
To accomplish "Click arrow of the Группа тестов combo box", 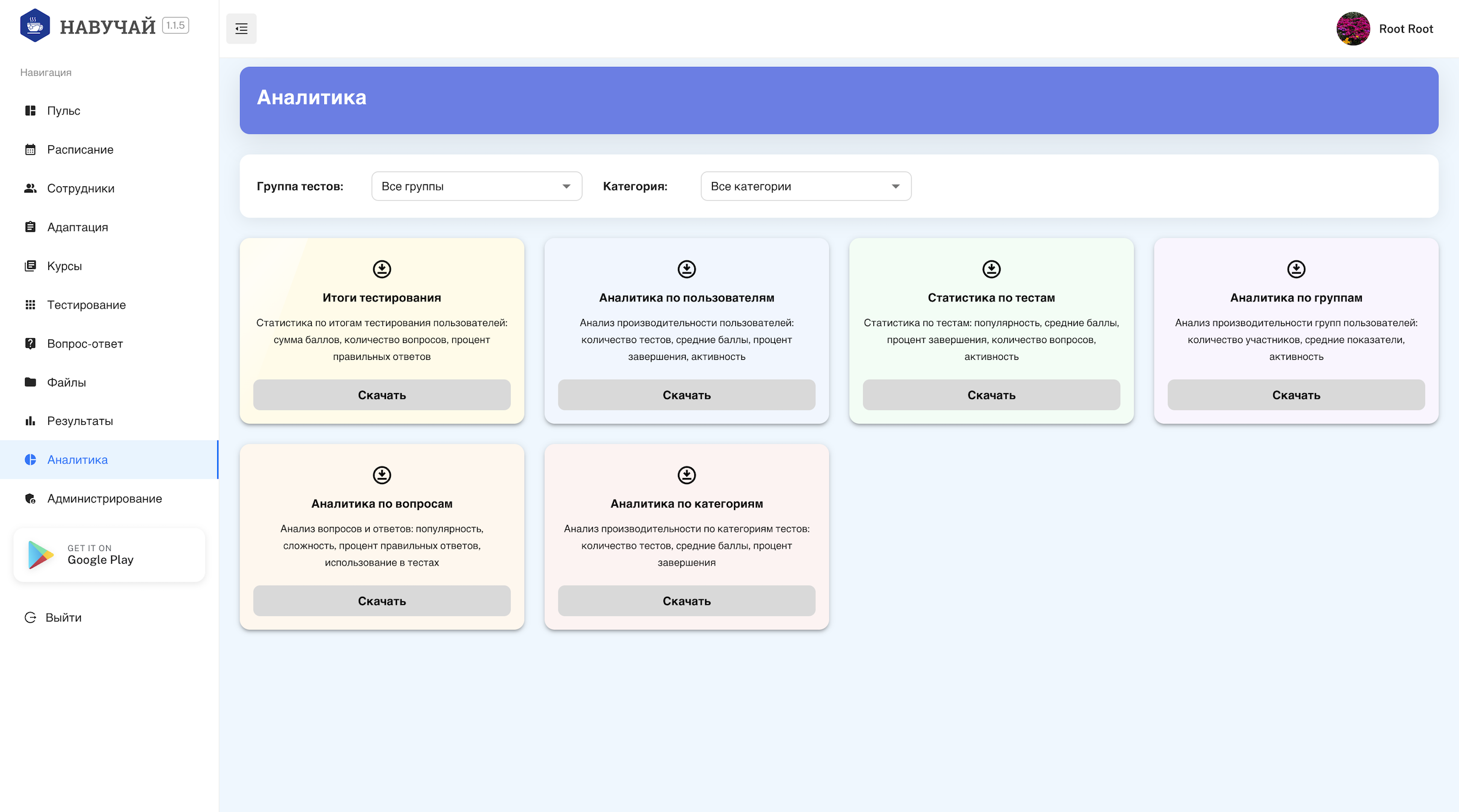I will click(x=566, y=186).
